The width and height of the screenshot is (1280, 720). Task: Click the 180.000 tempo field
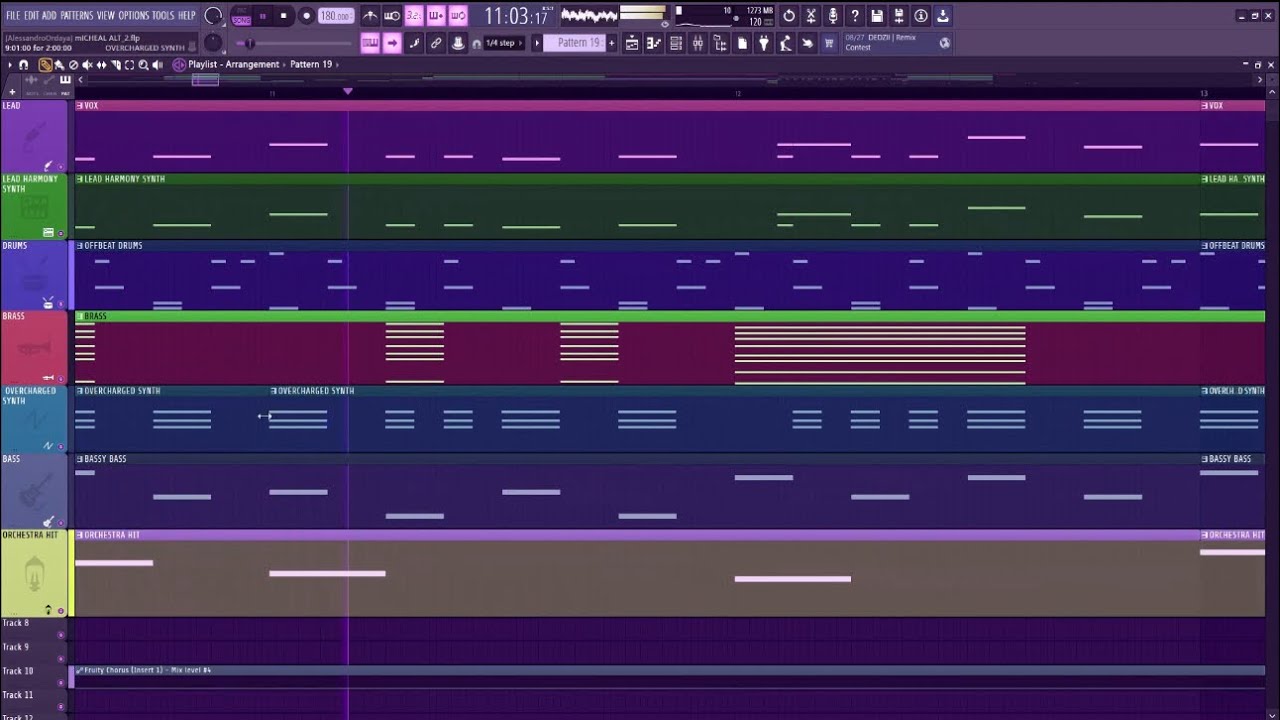(337, 16)
